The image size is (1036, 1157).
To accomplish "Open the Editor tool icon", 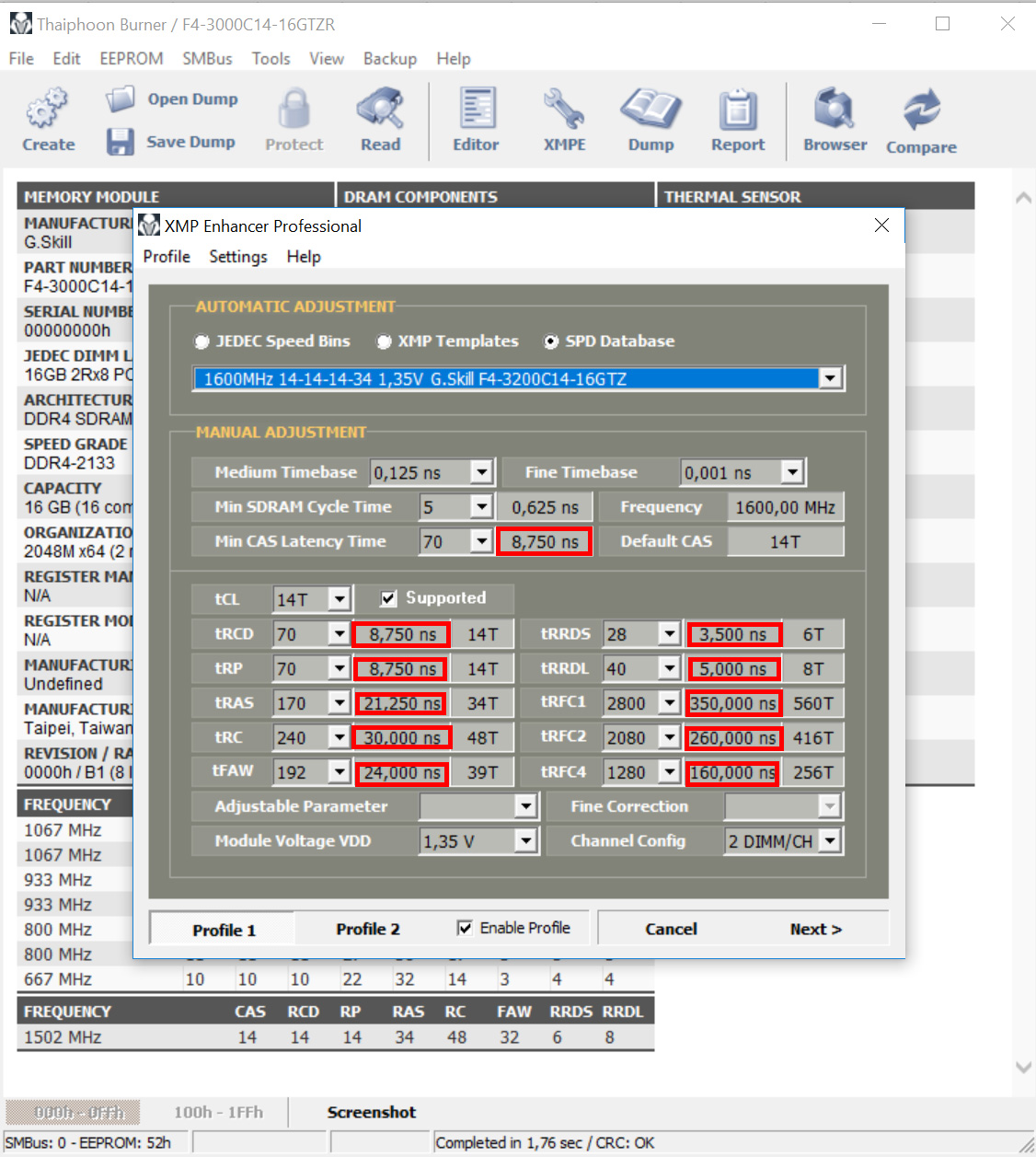I will tap(477, 109).
